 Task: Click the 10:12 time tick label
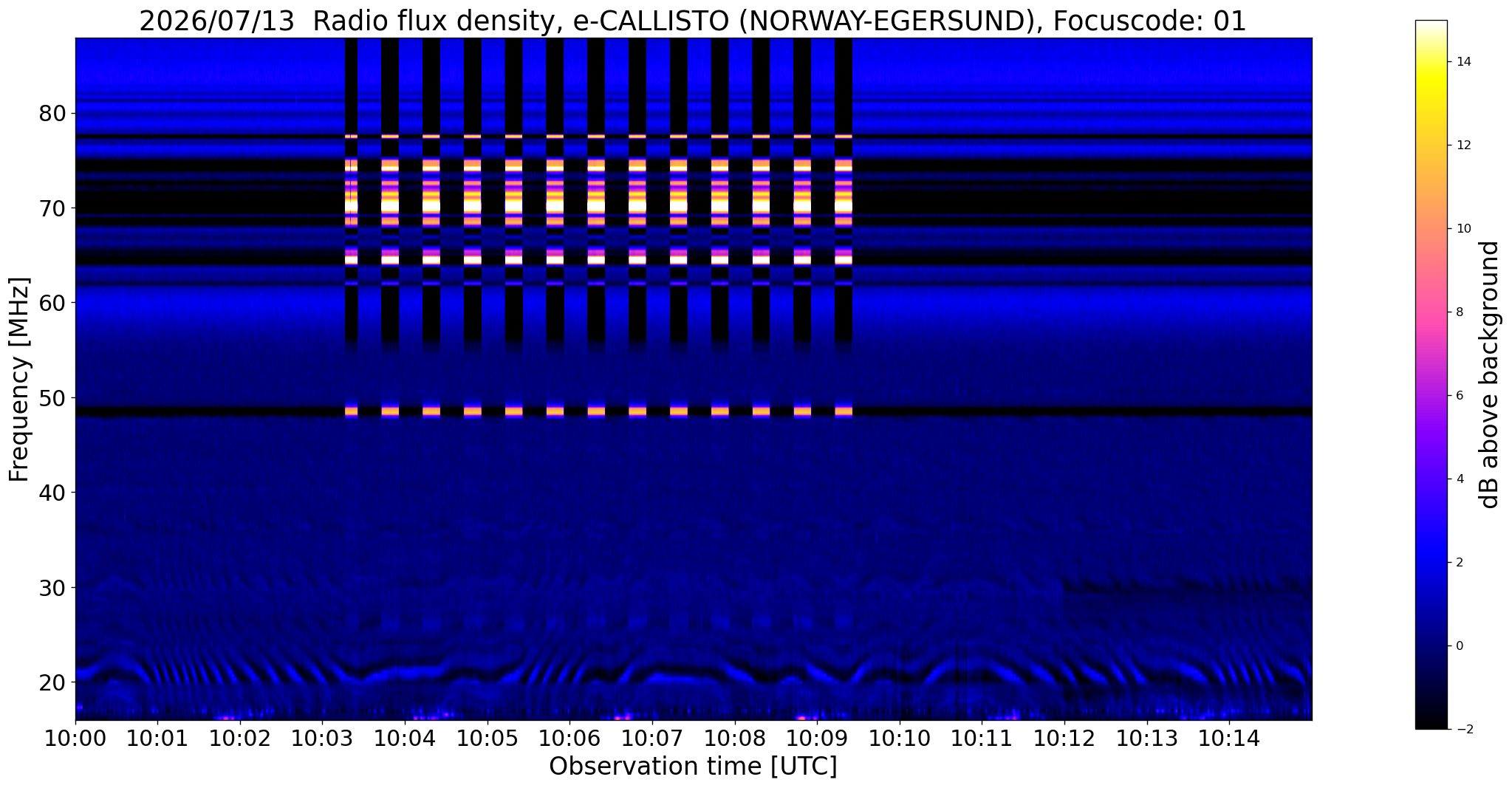click(x=1064, y=738)
